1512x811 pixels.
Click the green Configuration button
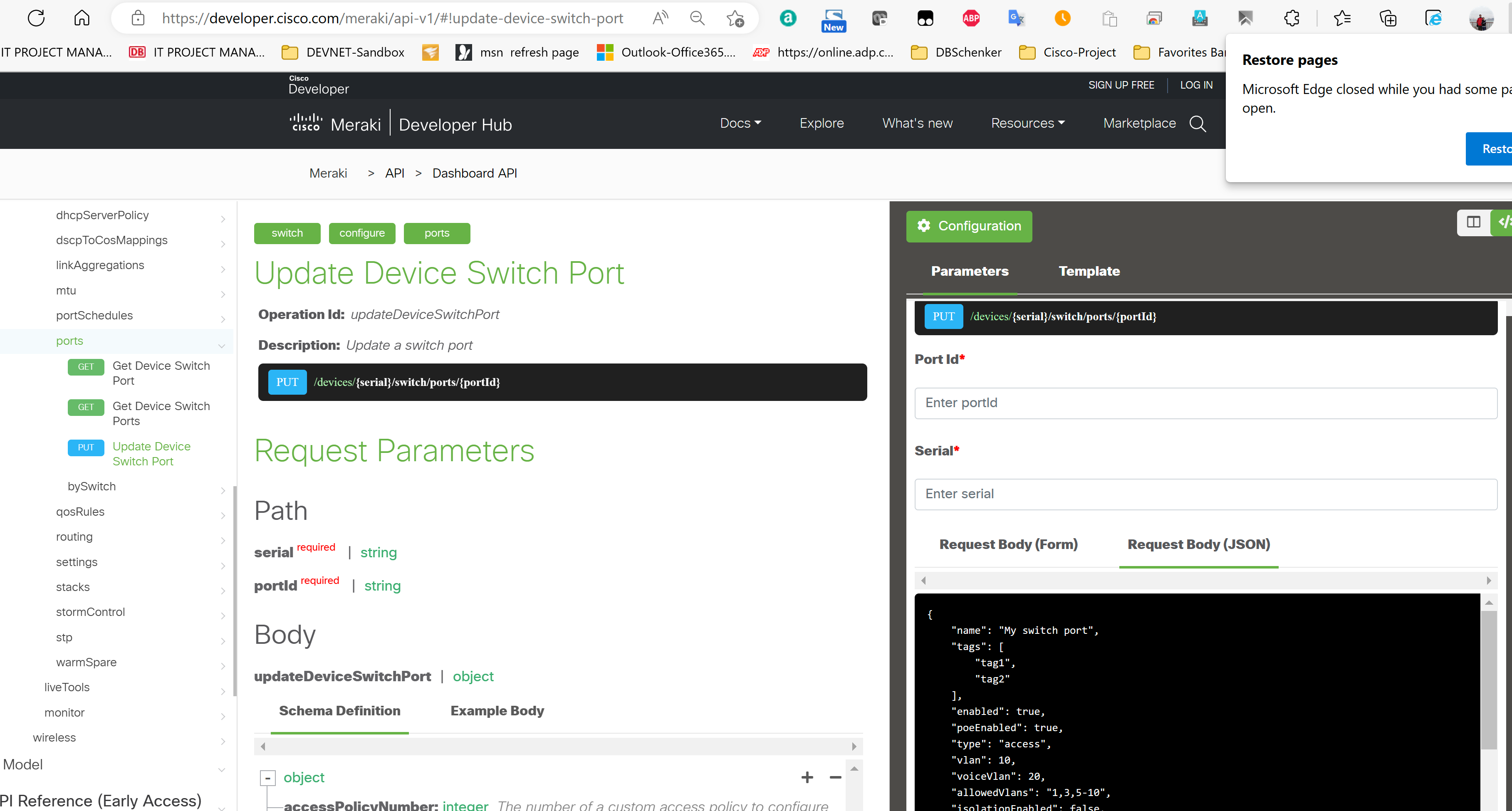(x=968, y=226)
